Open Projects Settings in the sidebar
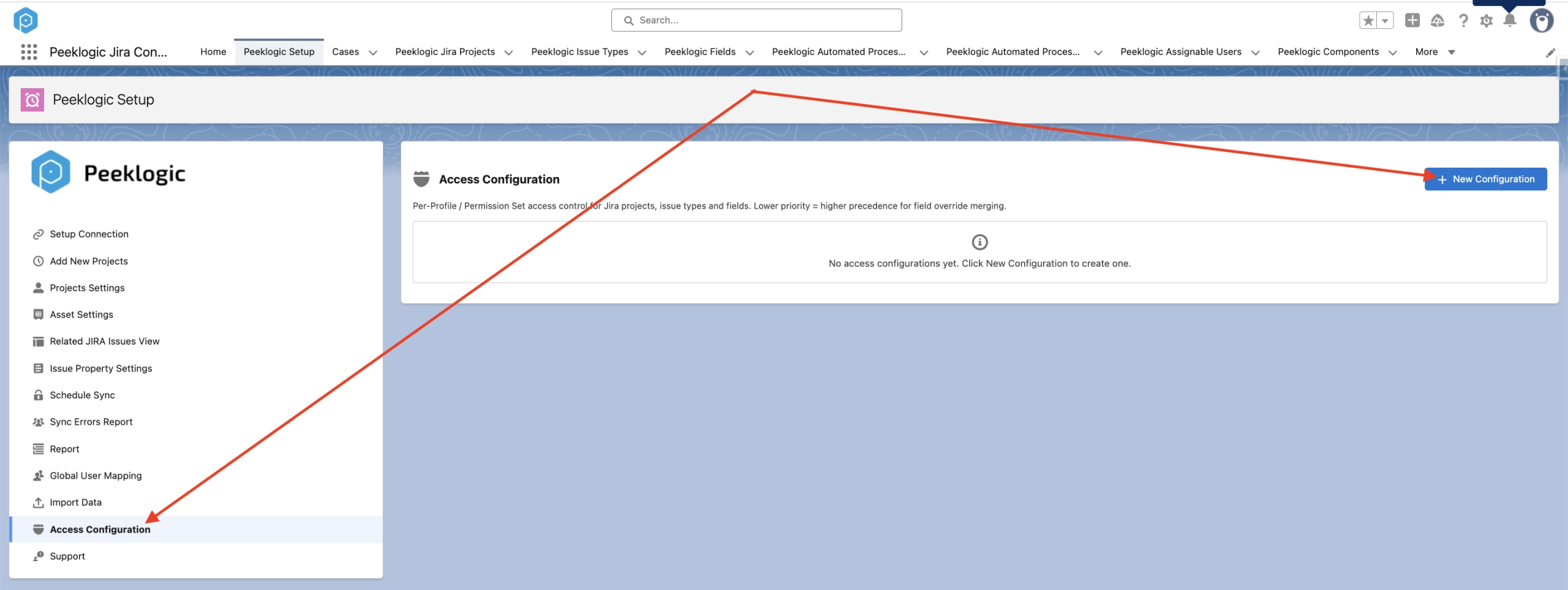 click(87, 288)
